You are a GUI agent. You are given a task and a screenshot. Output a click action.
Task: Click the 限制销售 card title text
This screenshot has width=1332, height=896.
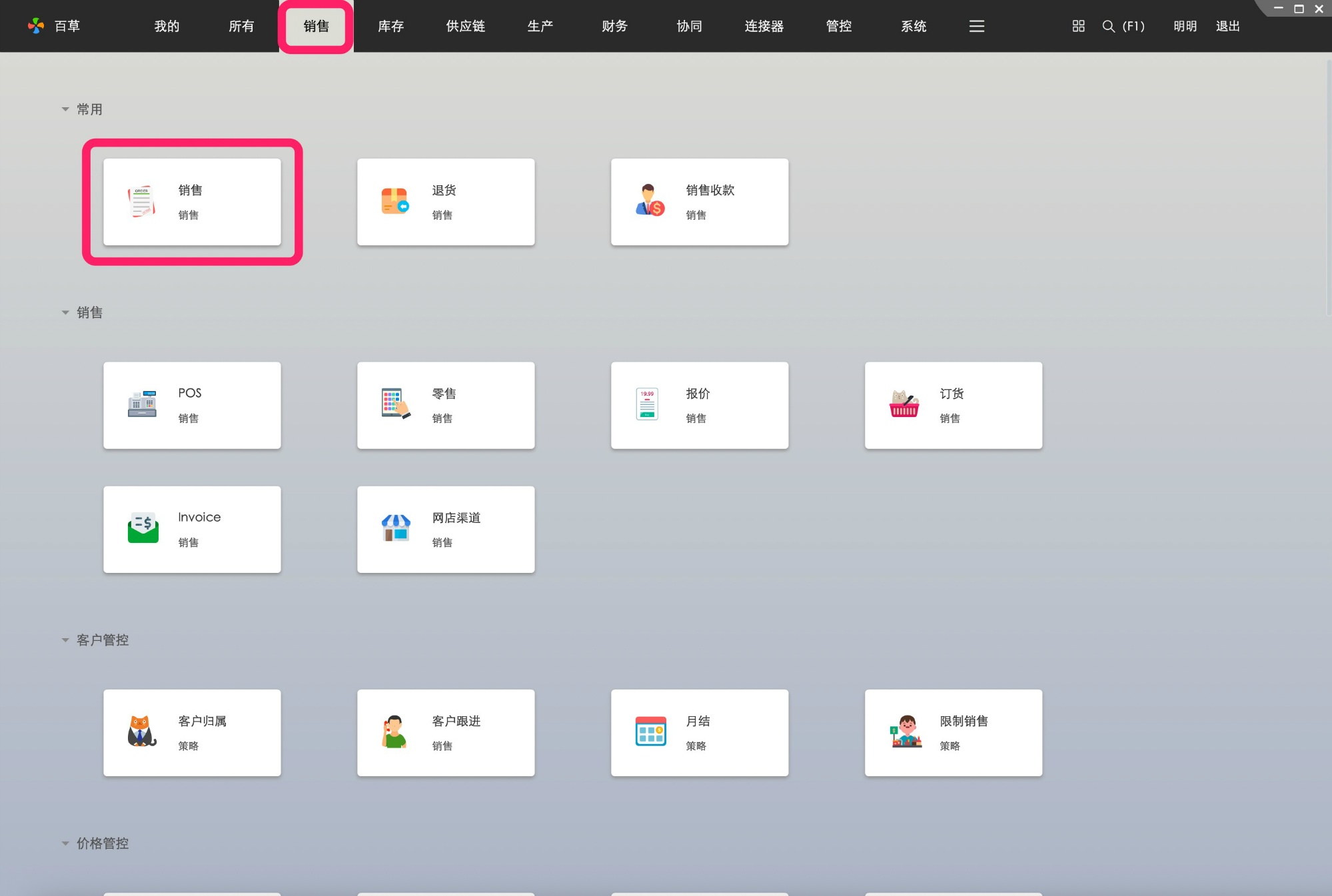(x=964, y=721)
